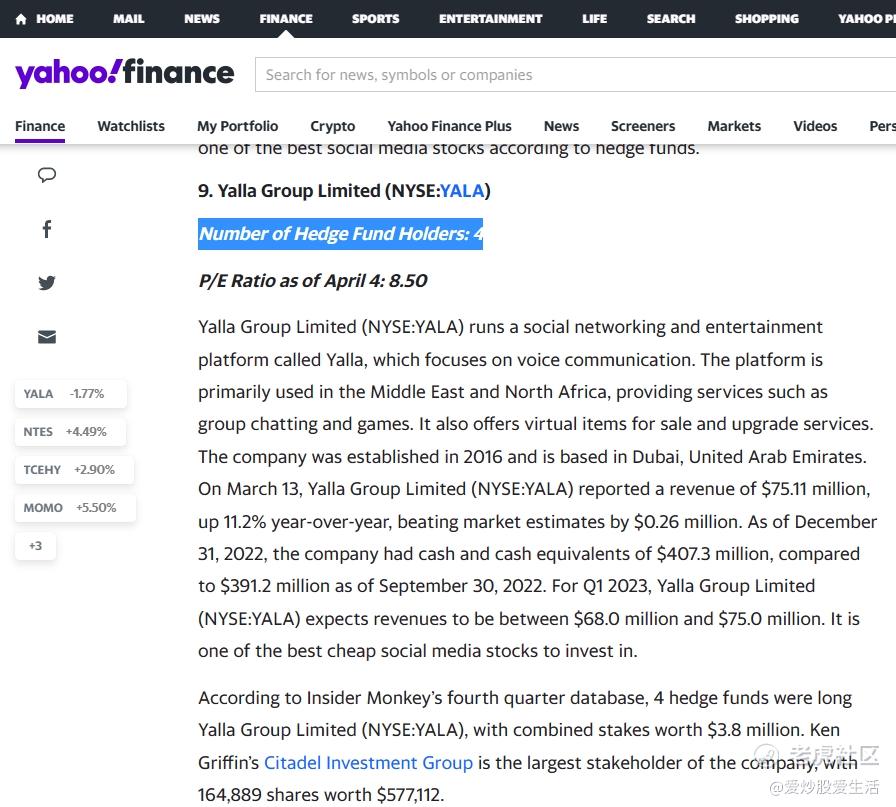Share the article on Facebook
Screen dimensions: 896x807
click(x=47, y=229)
